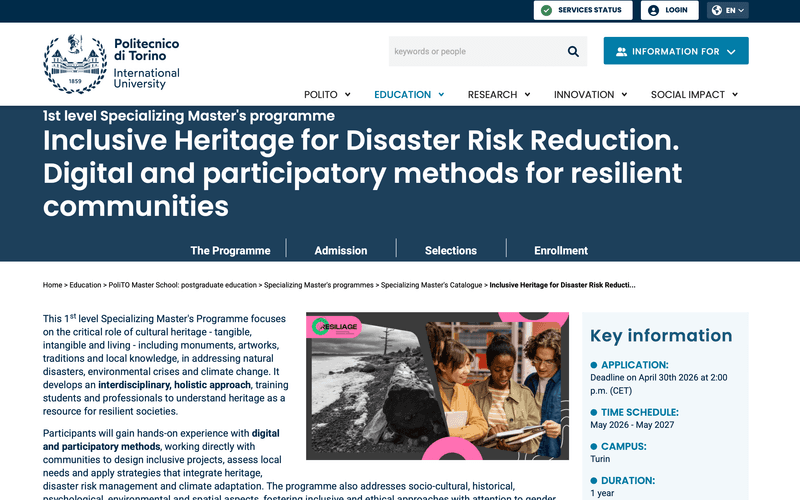Click the Resiliage students programme image
The height and width of the screenshot is (500, 800).
[437, 385]
